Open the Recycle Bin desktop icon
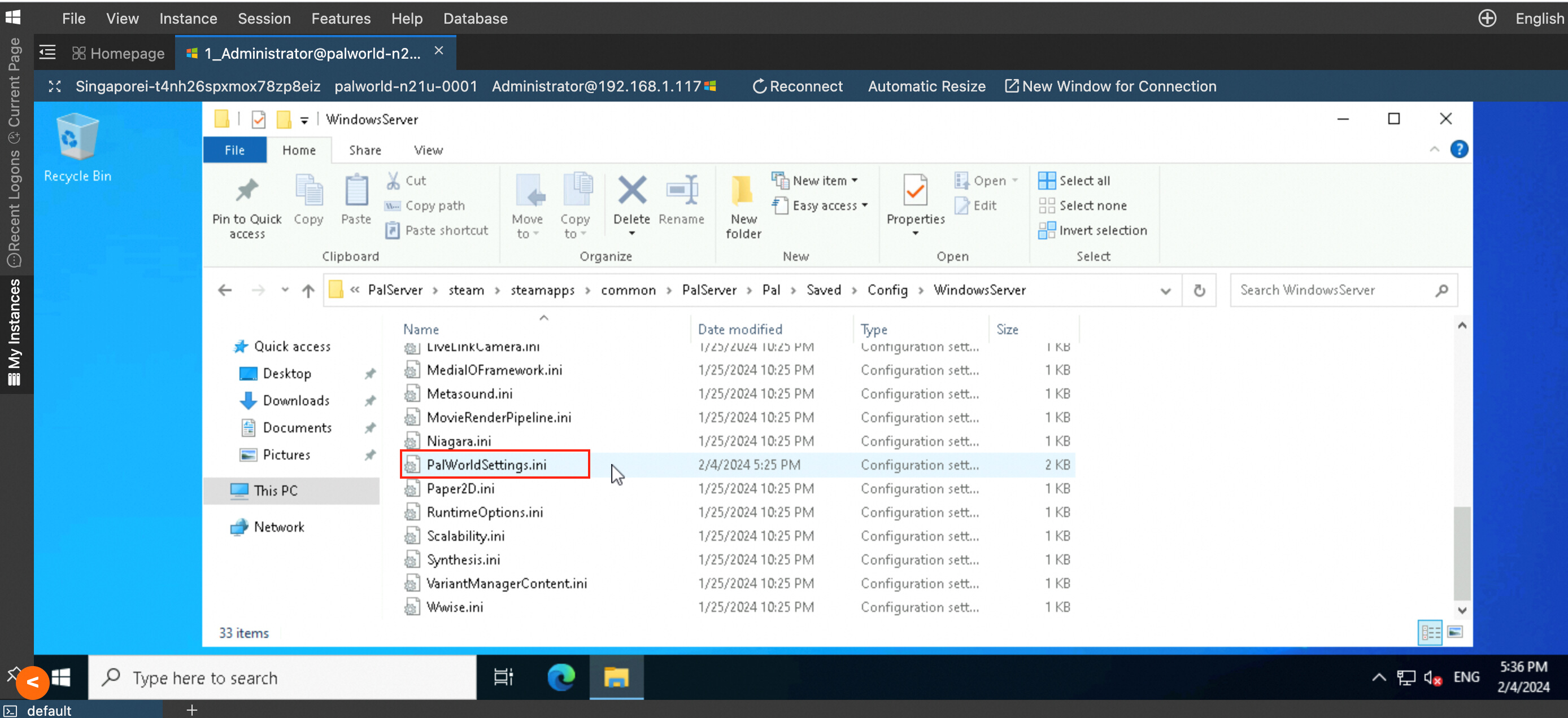Viewport: 1568px width, 718px height. click(x=77, y=148)
